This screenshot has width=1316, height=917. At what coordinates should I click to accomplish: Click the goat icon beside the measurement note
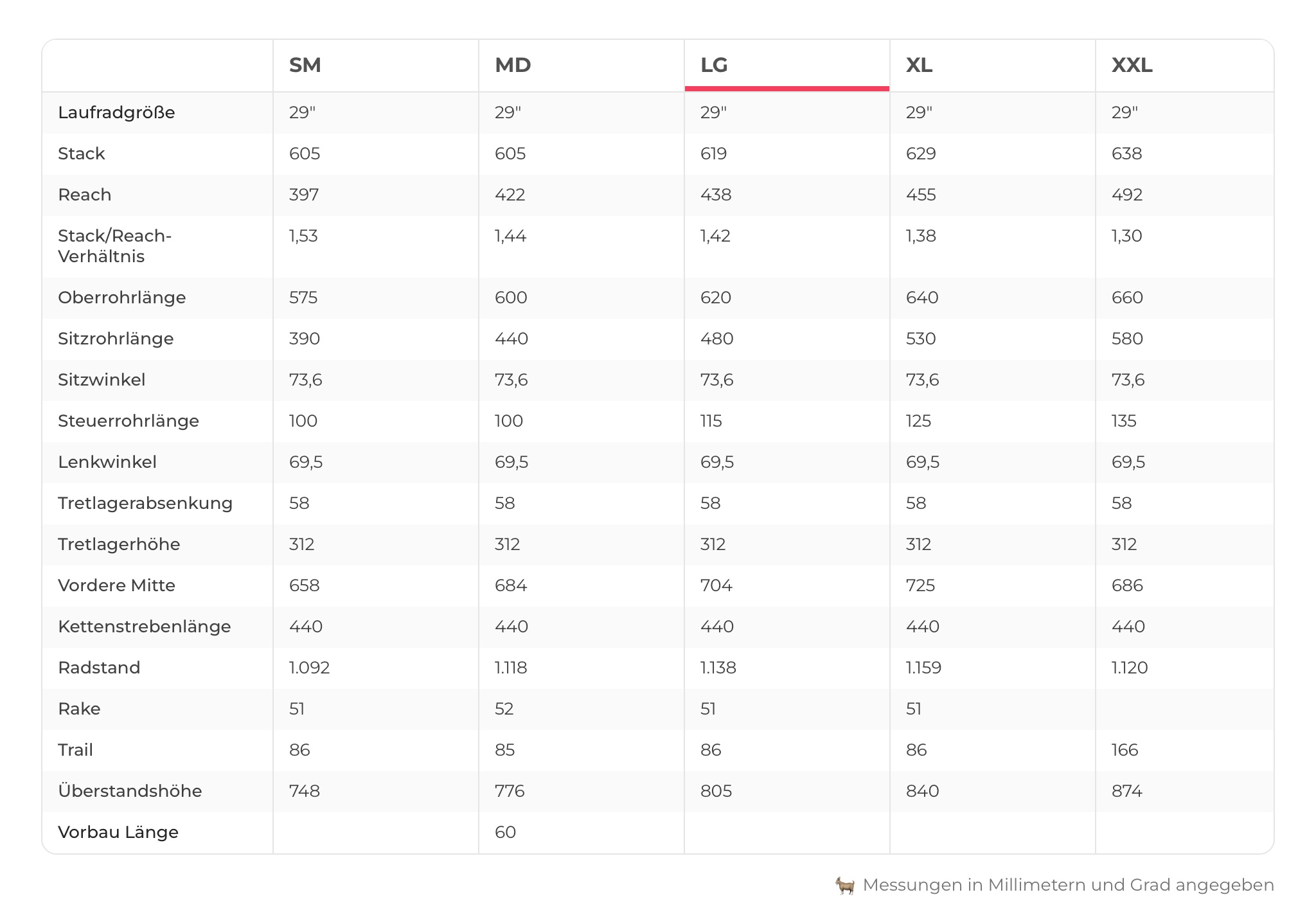click(845, 886)
